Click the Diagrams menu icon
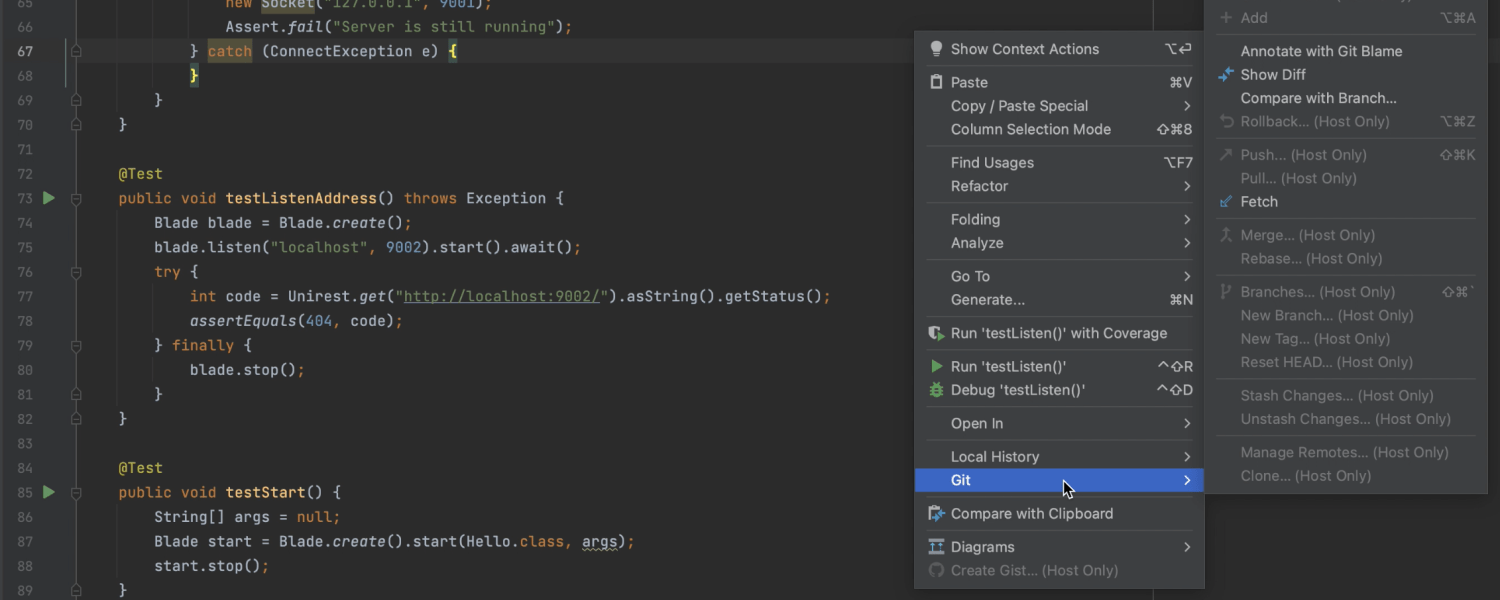The image size is (1500, 600). coord(936,547)
